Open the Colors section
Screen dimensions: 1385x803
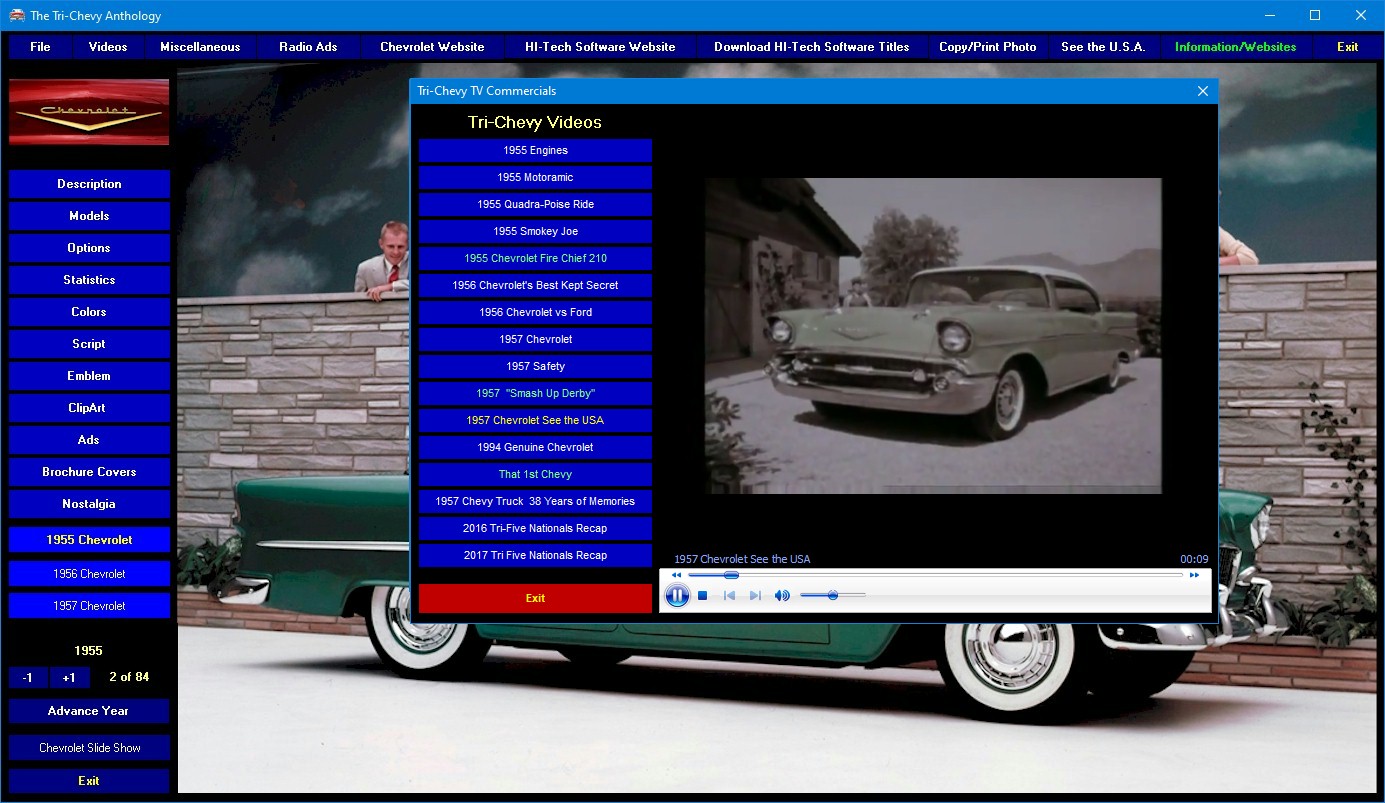89,312
